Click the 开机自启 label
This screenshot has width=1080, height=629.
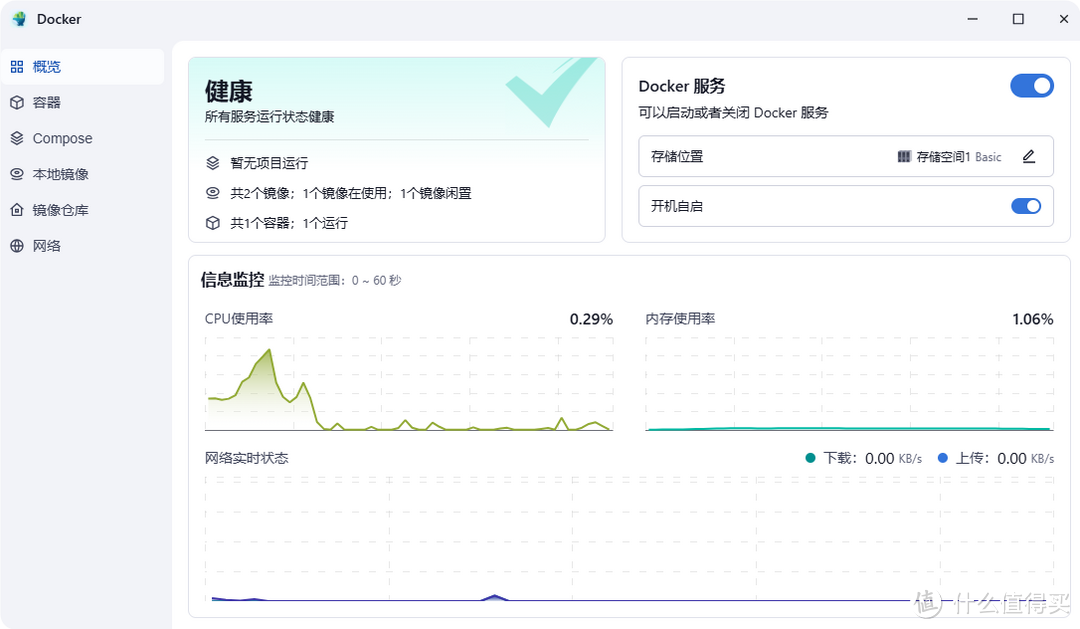(676, 206)
